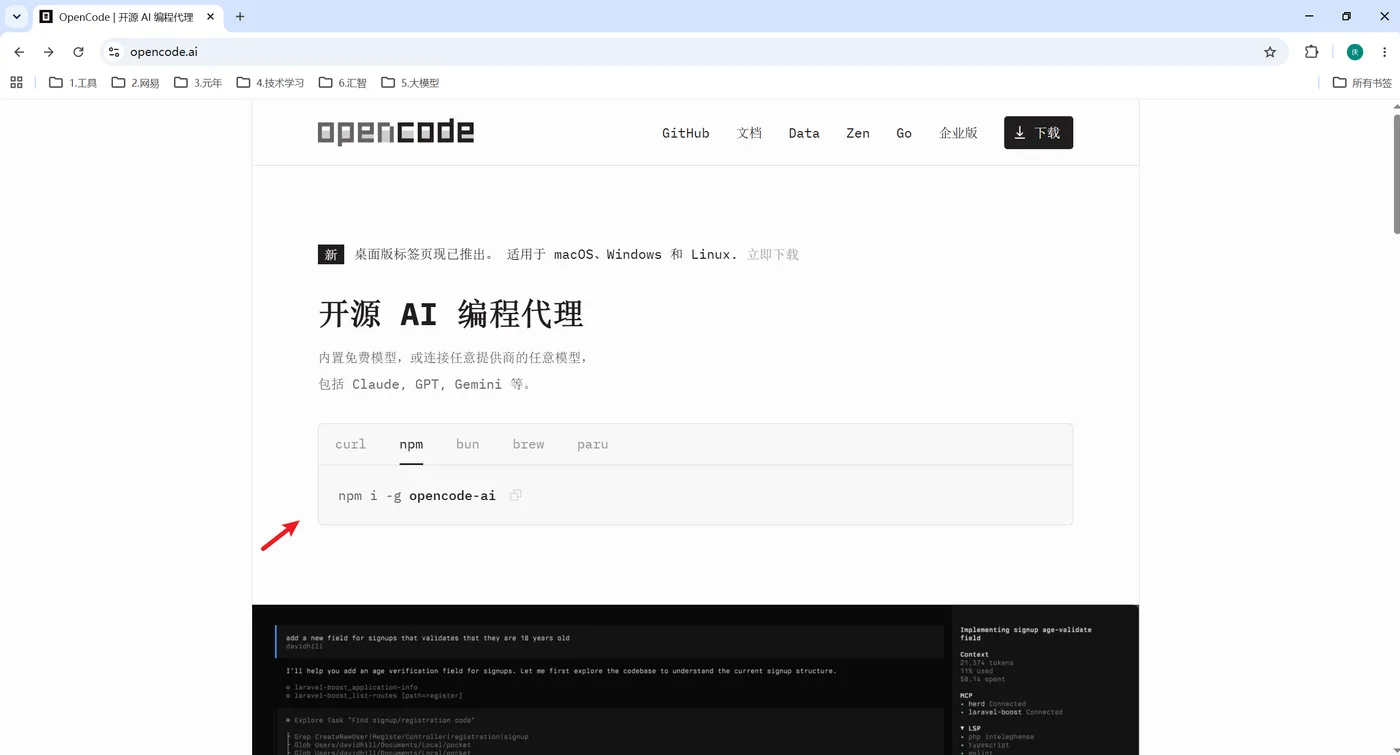The width and height of the screenshot is (1400, 755).
Task: Open a new browser tab
Action: pos(240,17)
